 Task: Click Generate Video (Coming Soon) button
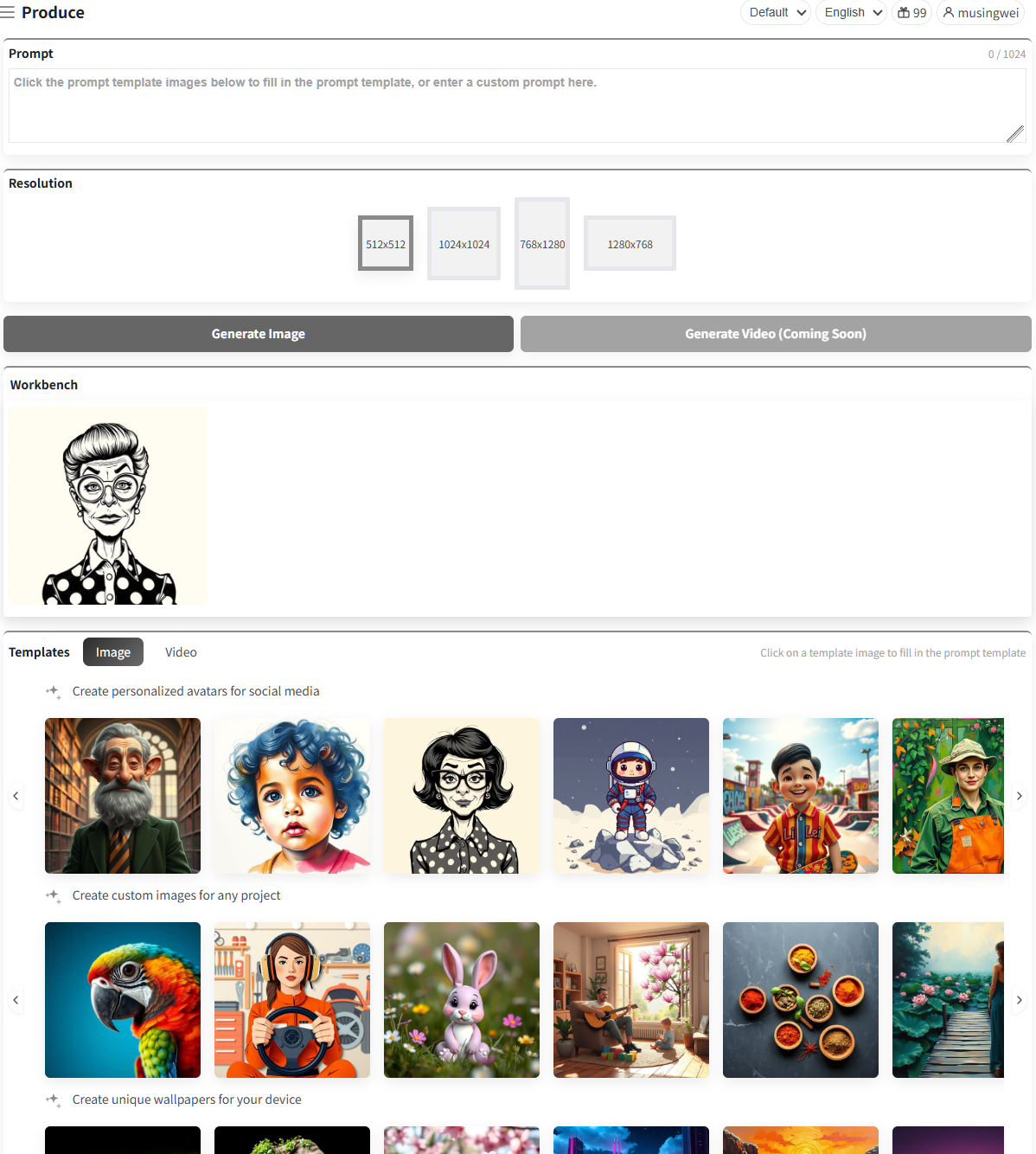tap(776, 334)
